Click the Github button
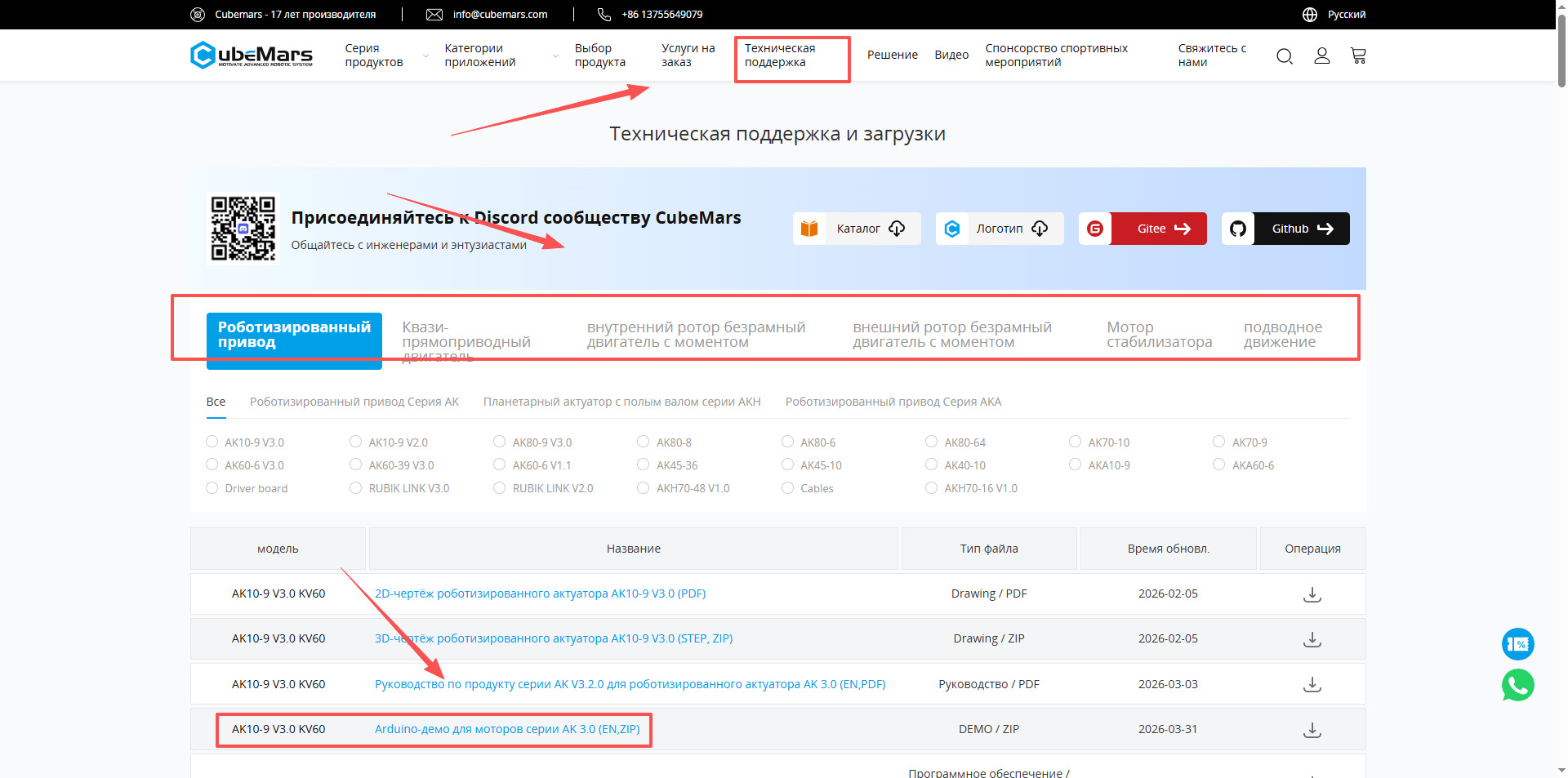Viewport: 1568px width, 778px height. click(x=1286, y=229)
